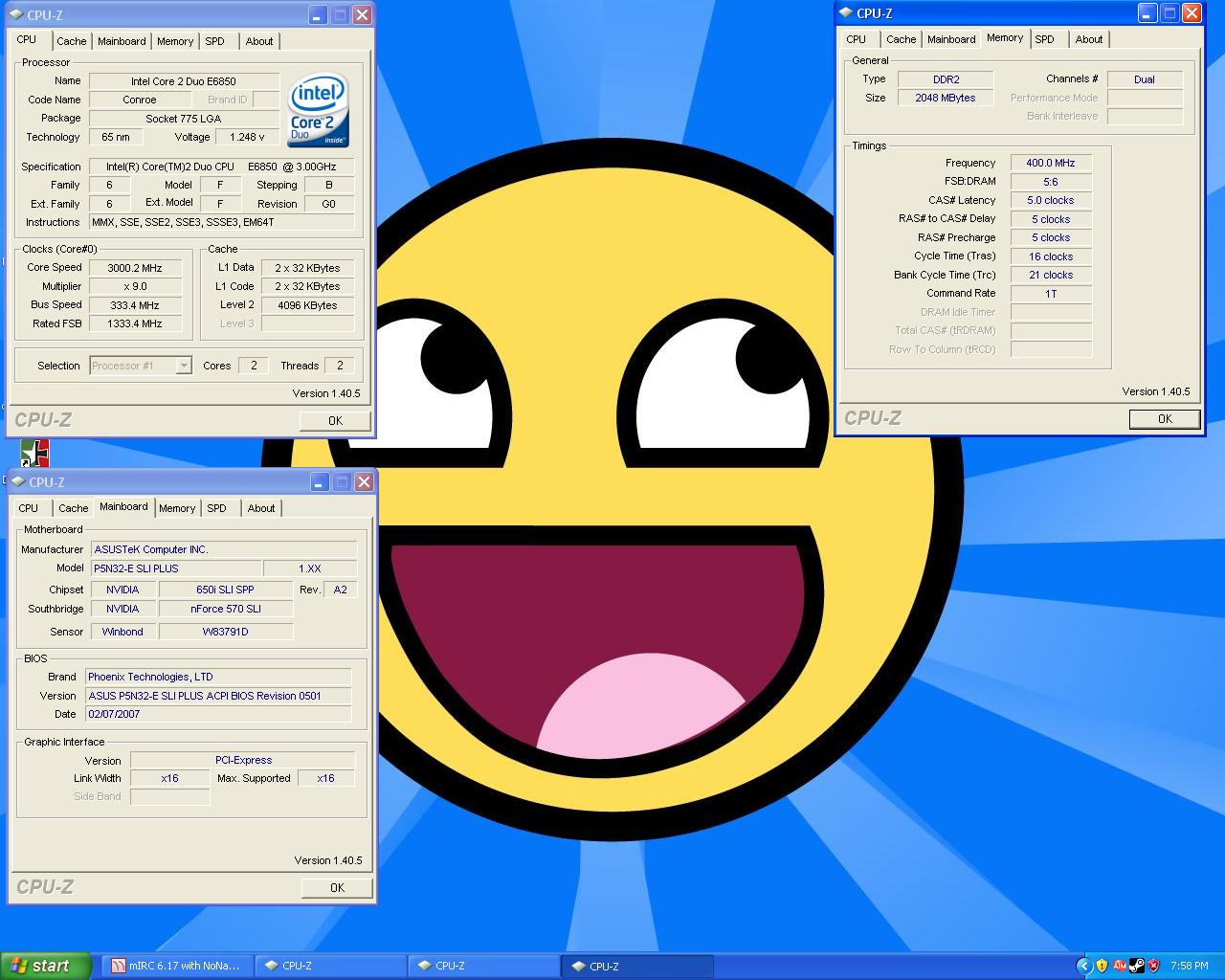Click the Core Speed value field
Viewport: 1225px width, 980px height.
(135, 268)
